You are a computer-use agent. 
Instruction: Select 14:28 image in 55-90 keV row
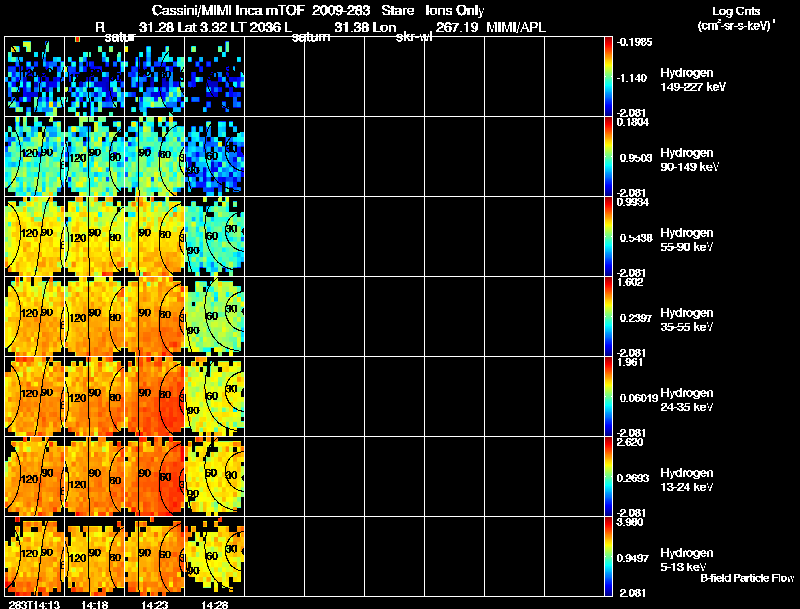pyautogui.click(x=214, y=236)
